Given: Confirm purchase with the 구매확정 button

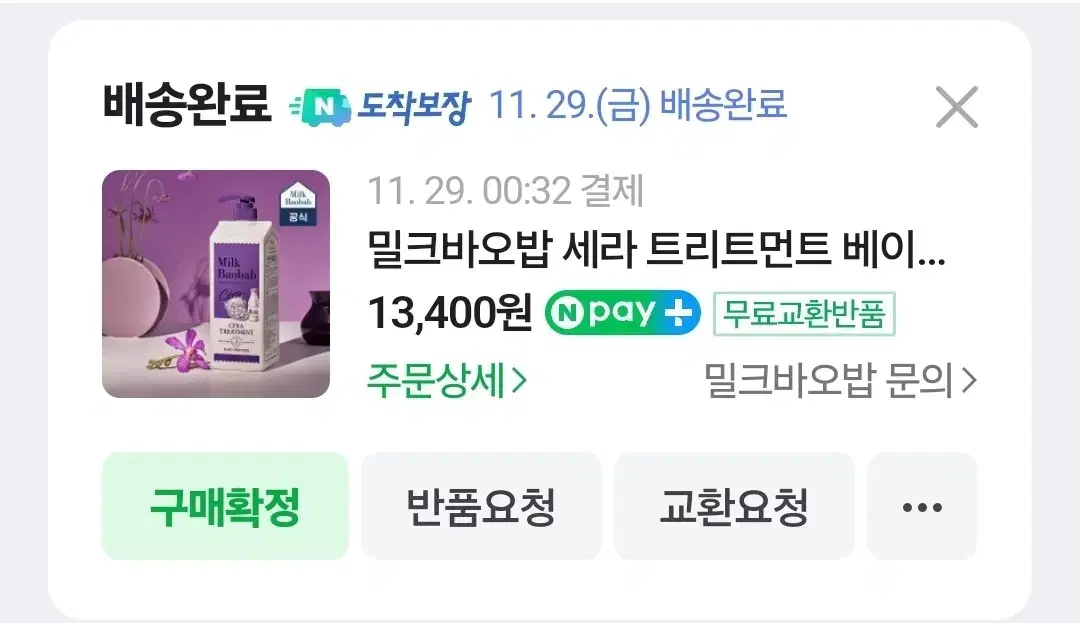Looking at the screenshot, I should click(226, 507).
